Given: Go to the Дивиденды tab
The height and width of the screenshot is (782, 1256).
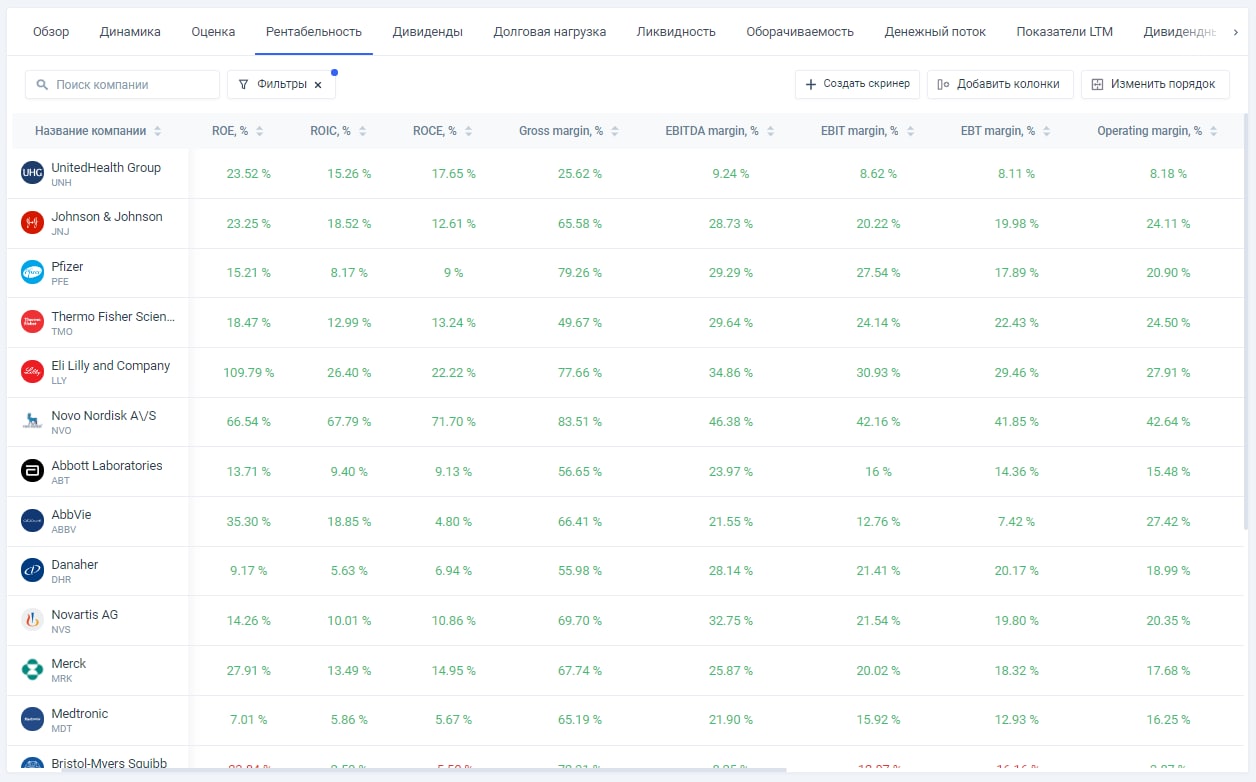Looking at the screenshot, I should (x=428, y=32).
